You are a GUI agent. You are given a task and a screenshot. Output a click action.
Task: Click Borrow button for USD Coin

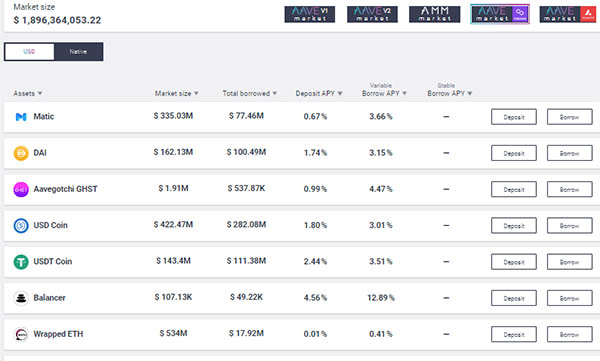[569, 225]
